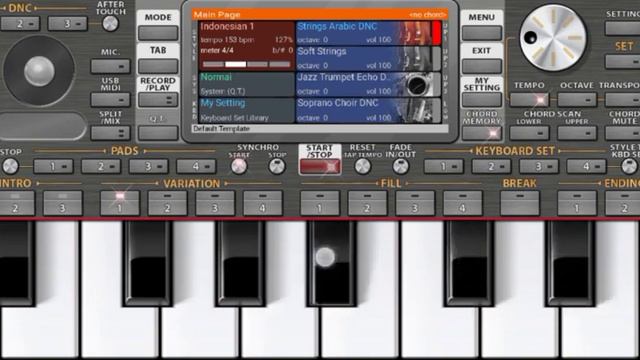Tap the AFTER TOUCH round button

click(110, 24)
